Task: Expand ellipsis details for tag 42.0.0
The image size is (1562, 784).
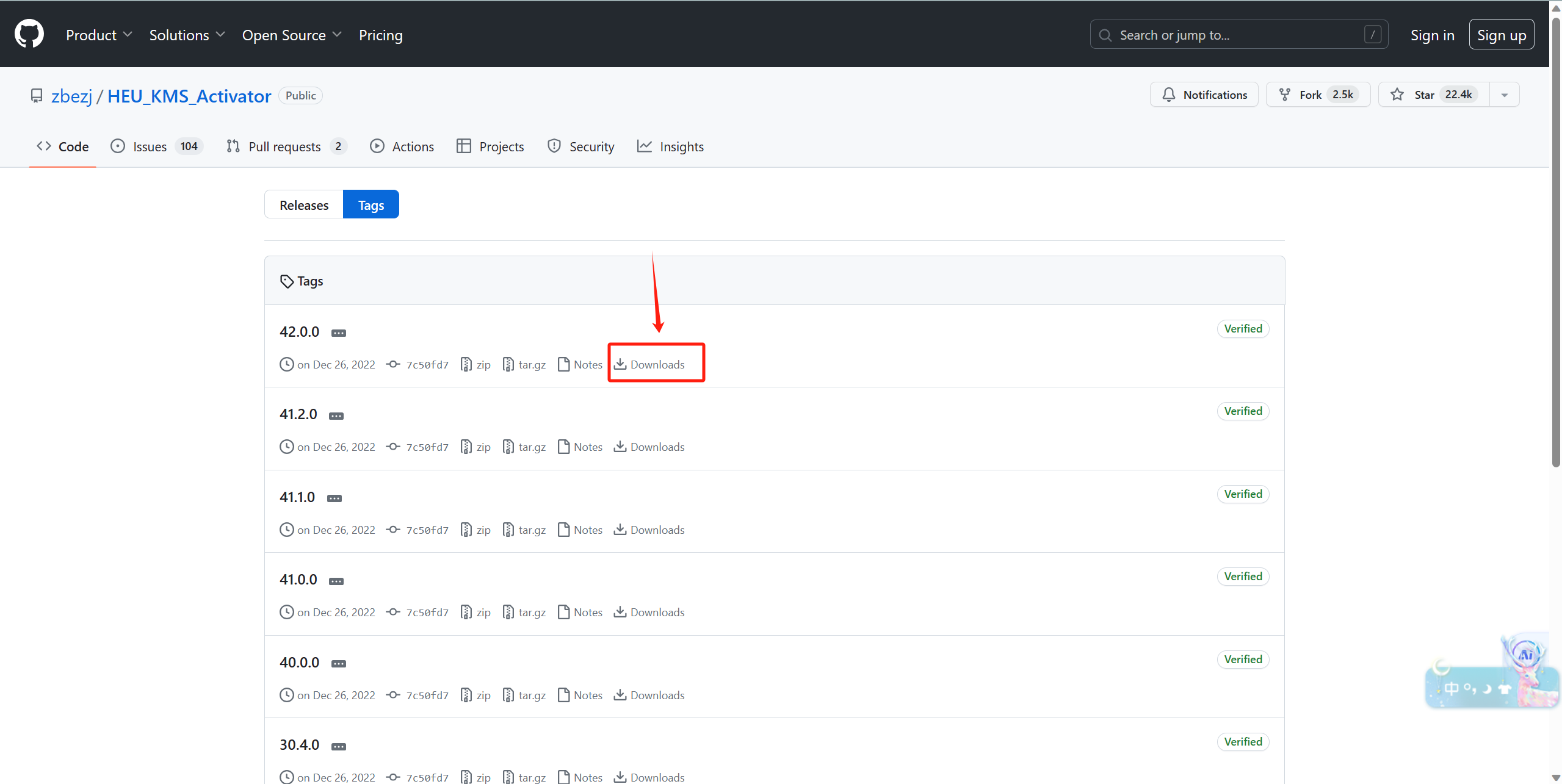Action: (339, 333)
